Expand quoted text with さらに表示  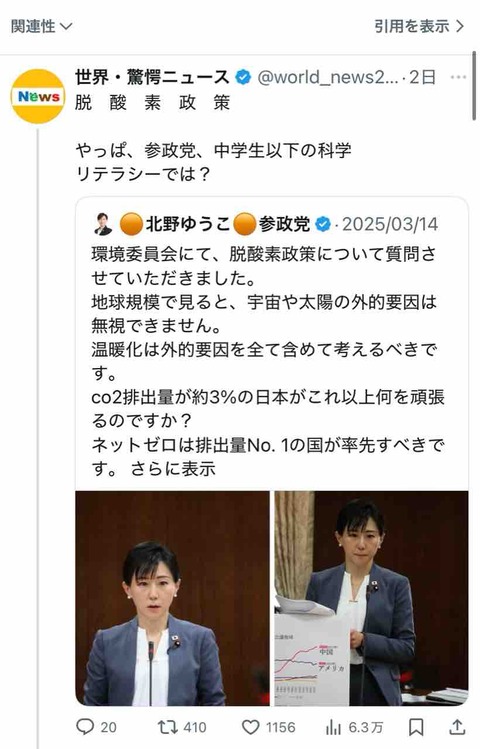(x=173, y=469)
